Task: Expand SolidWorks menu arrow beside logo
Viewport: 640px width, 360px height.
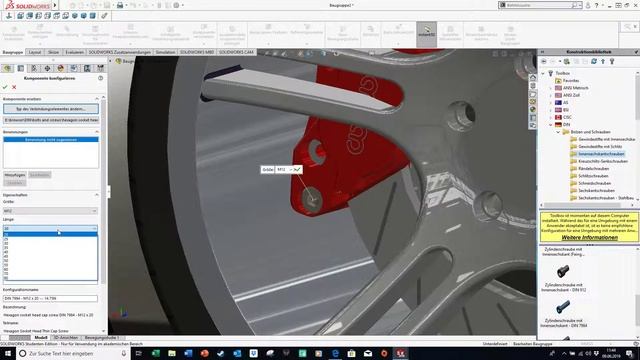Action: (55, 5)
